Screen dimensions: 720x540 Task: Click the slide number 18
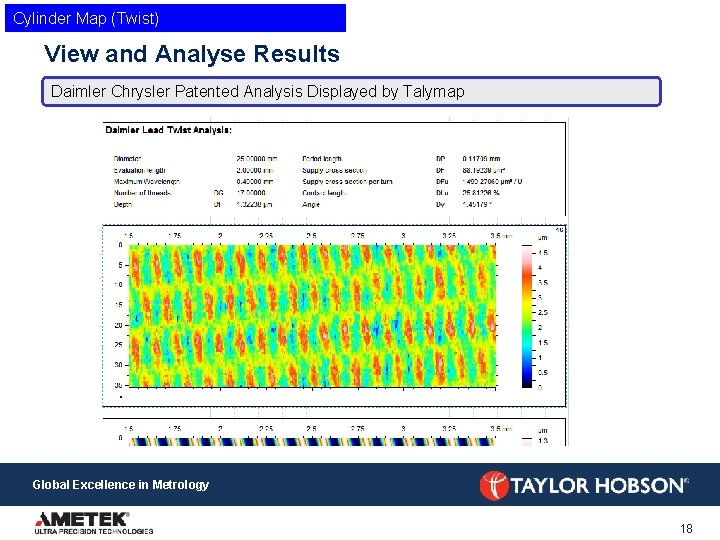(686, 529)
